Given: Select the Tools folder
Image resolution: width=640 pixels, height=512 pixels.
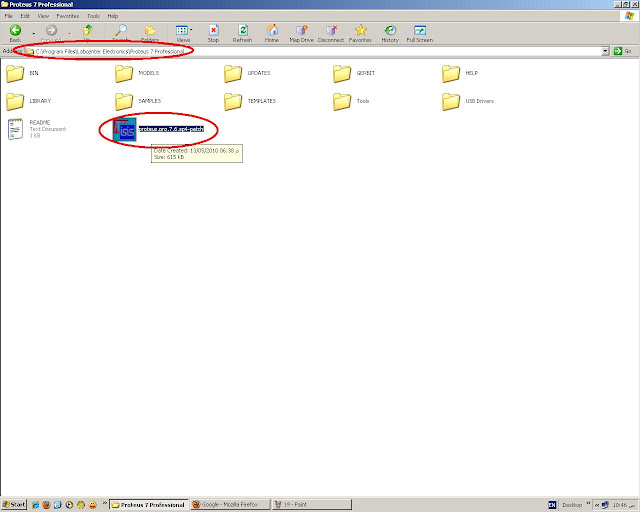Looking at the screenshot, I should tap(351, 101).
